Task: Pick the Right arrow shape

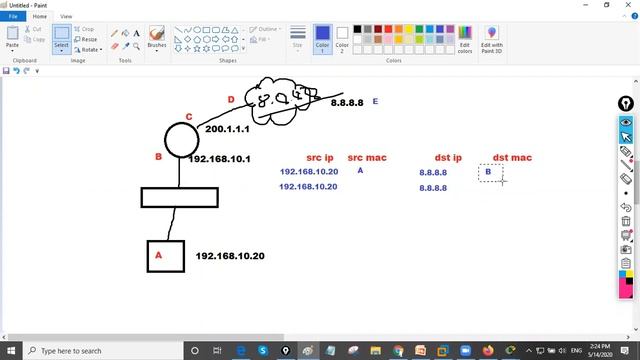Action: [216, 39]
